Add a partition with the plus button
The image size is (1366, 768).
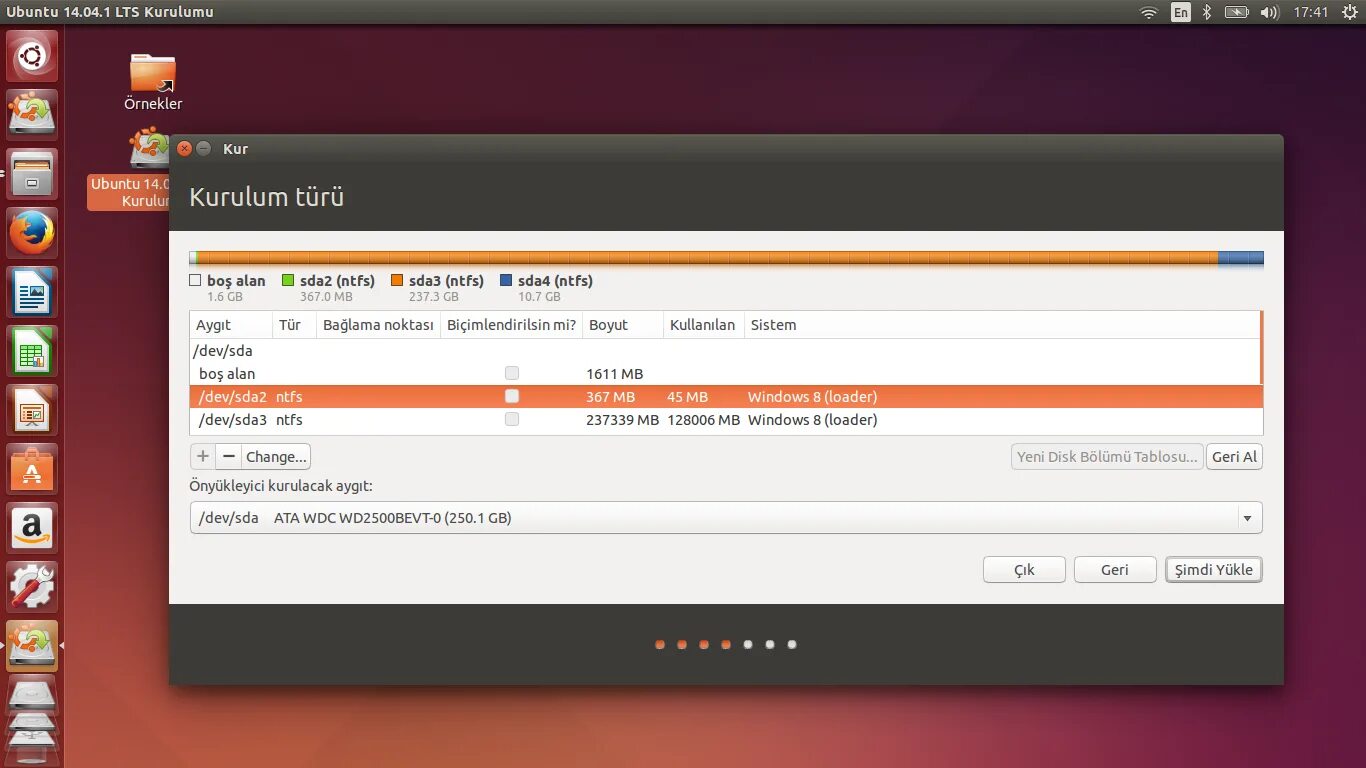pyautogui.click(x=203, y=457)
